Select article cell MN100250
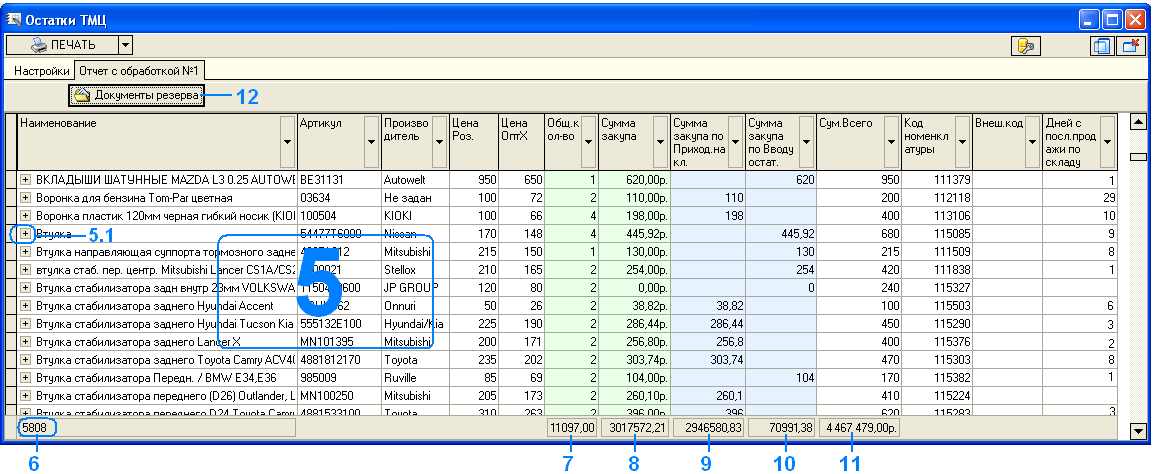 click(339, 395)
